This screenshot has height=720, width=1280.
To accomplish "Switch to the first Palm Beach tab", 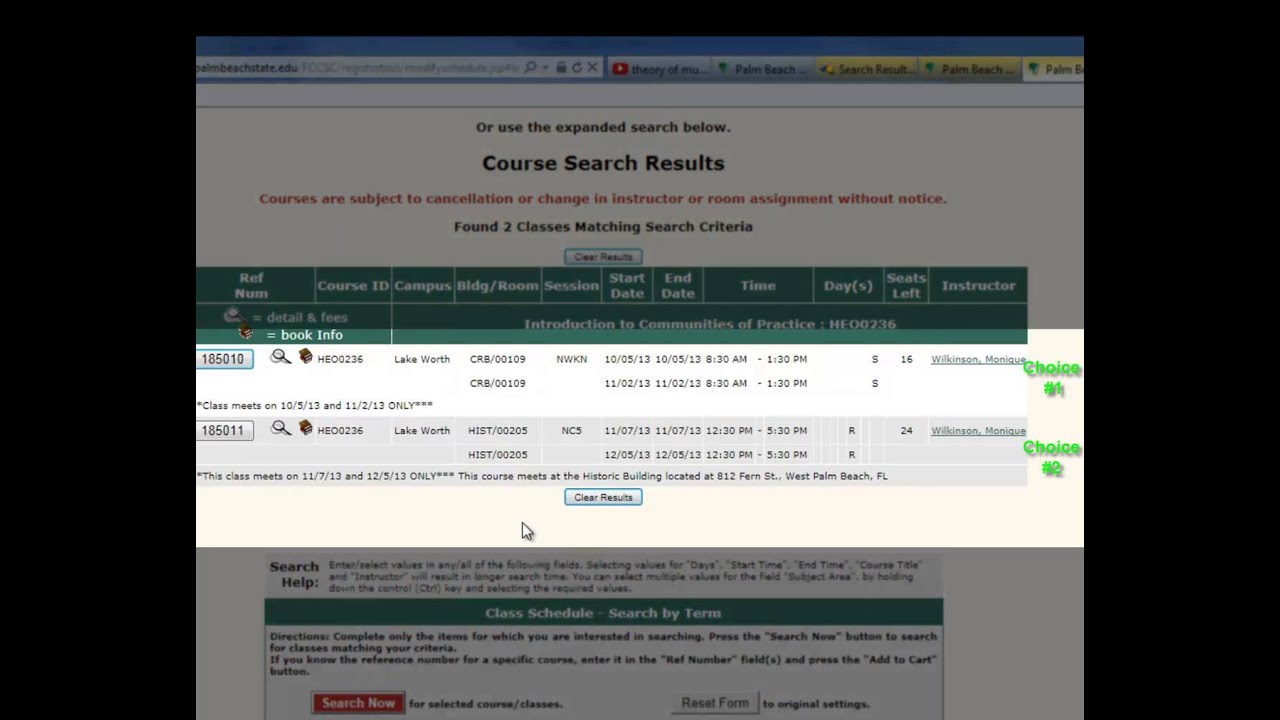I will click(x=764, y=69).
